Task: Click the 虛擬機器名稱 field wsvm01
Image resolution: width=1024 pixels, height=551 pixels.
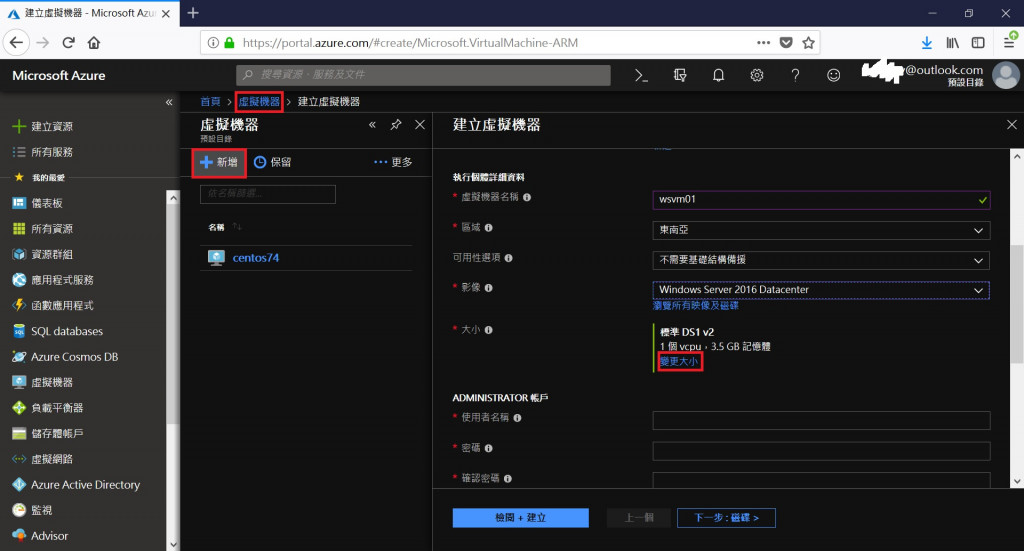Action: (x=821, y=200)
